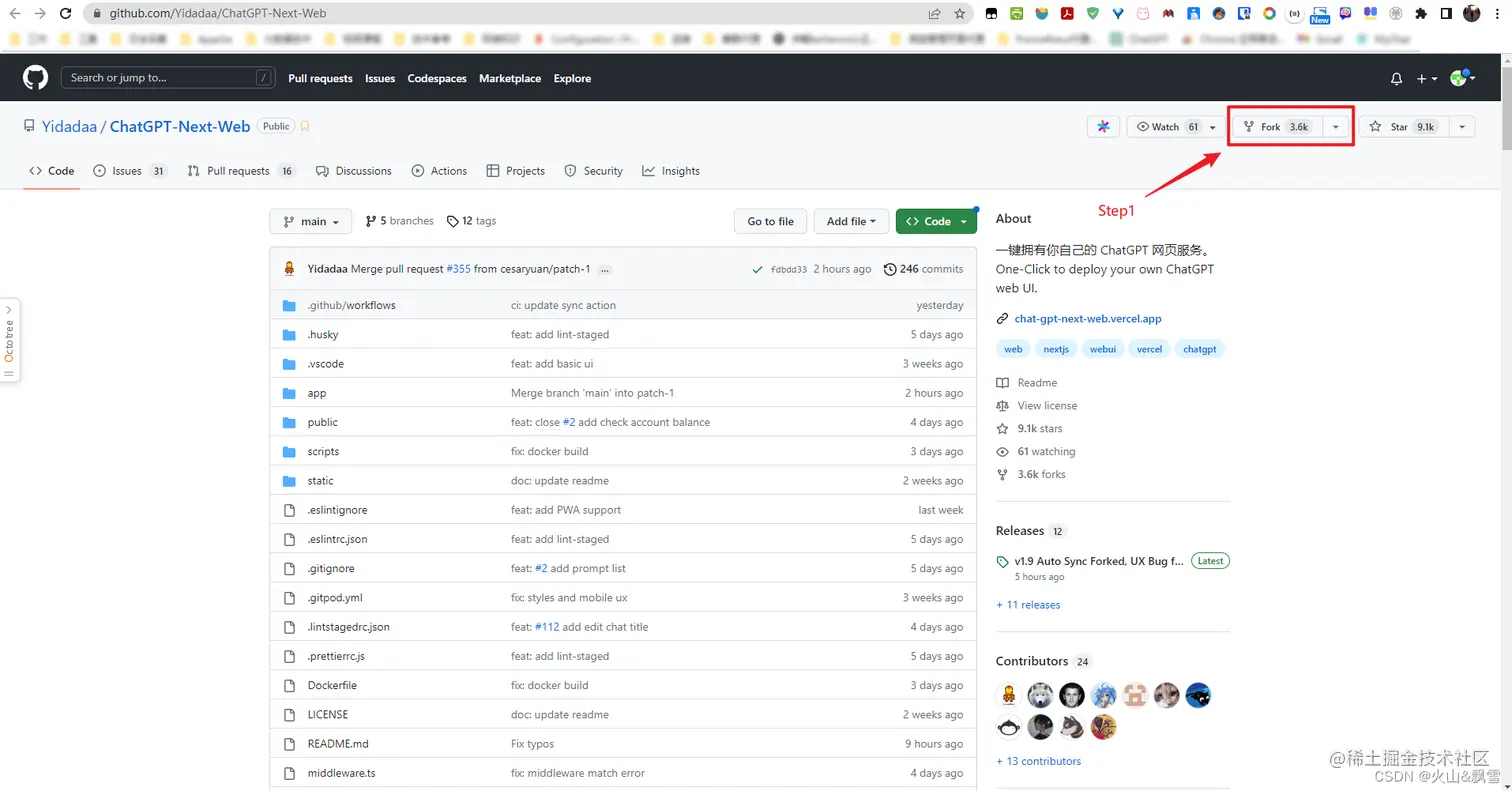
Task: Click the browser address bar URL
Action: (218, 14)
